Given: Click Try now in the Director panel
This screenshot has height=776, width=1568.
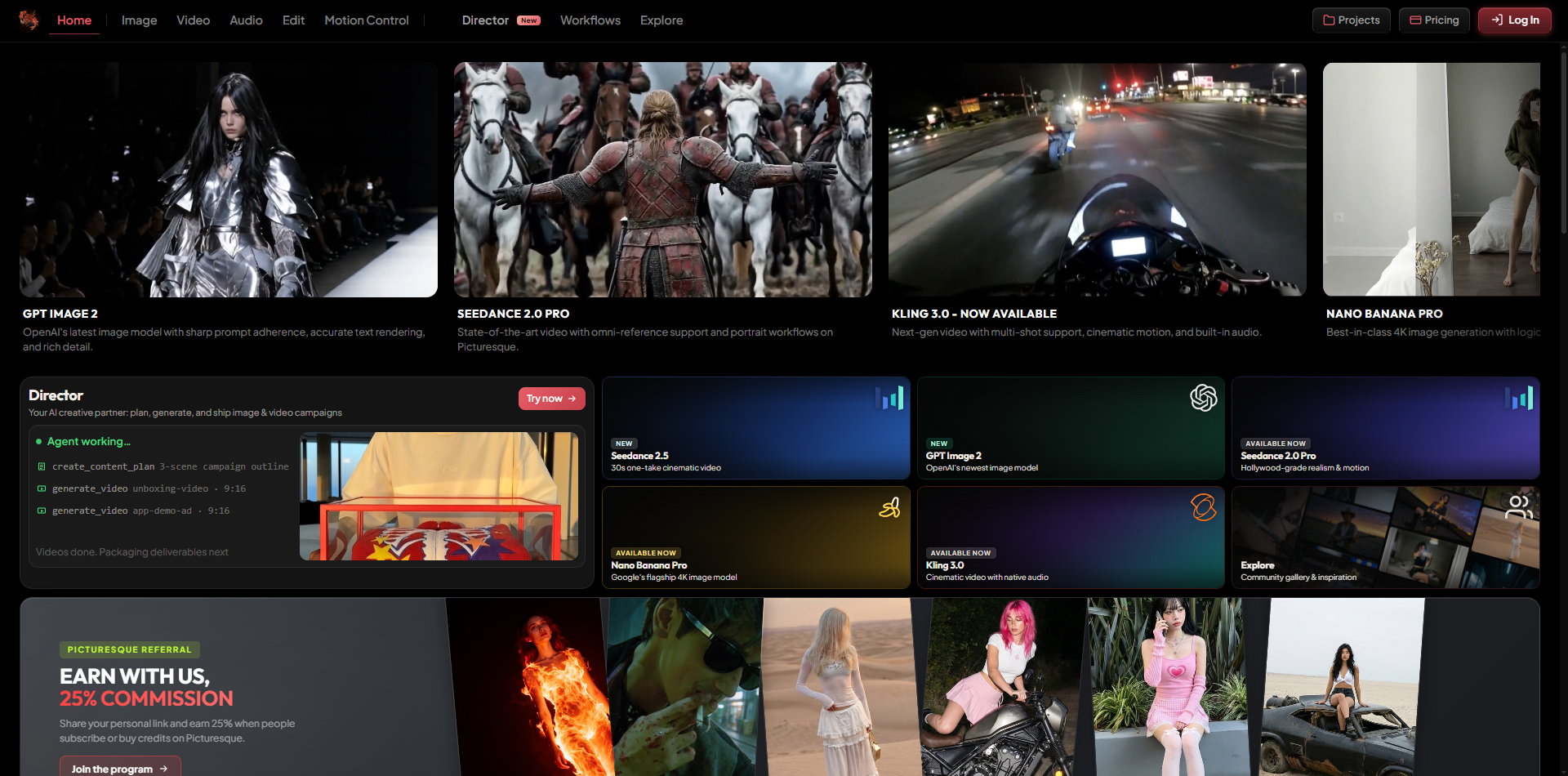Looking at the screenshot, I should click(x=552, y=399).
